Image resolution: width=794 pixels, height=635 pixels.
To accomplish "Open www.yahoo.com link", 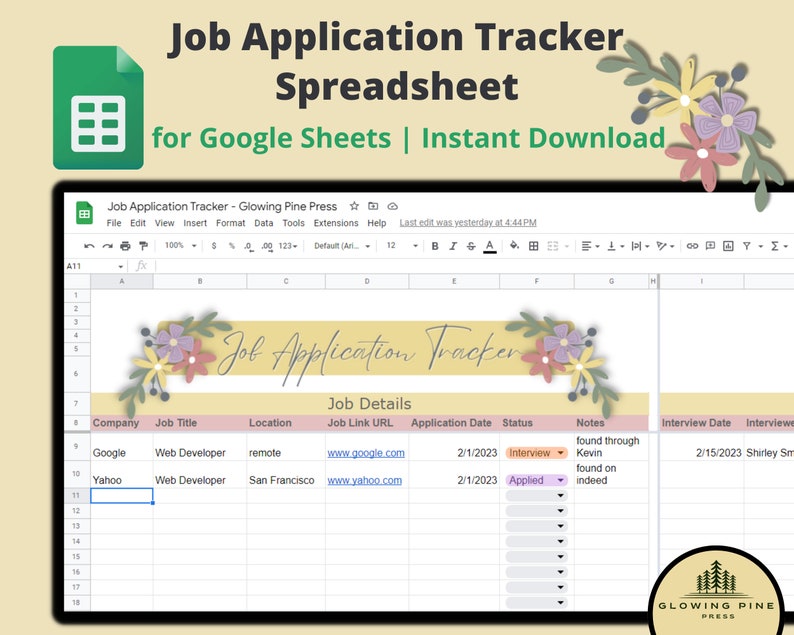I will (365, 480).
